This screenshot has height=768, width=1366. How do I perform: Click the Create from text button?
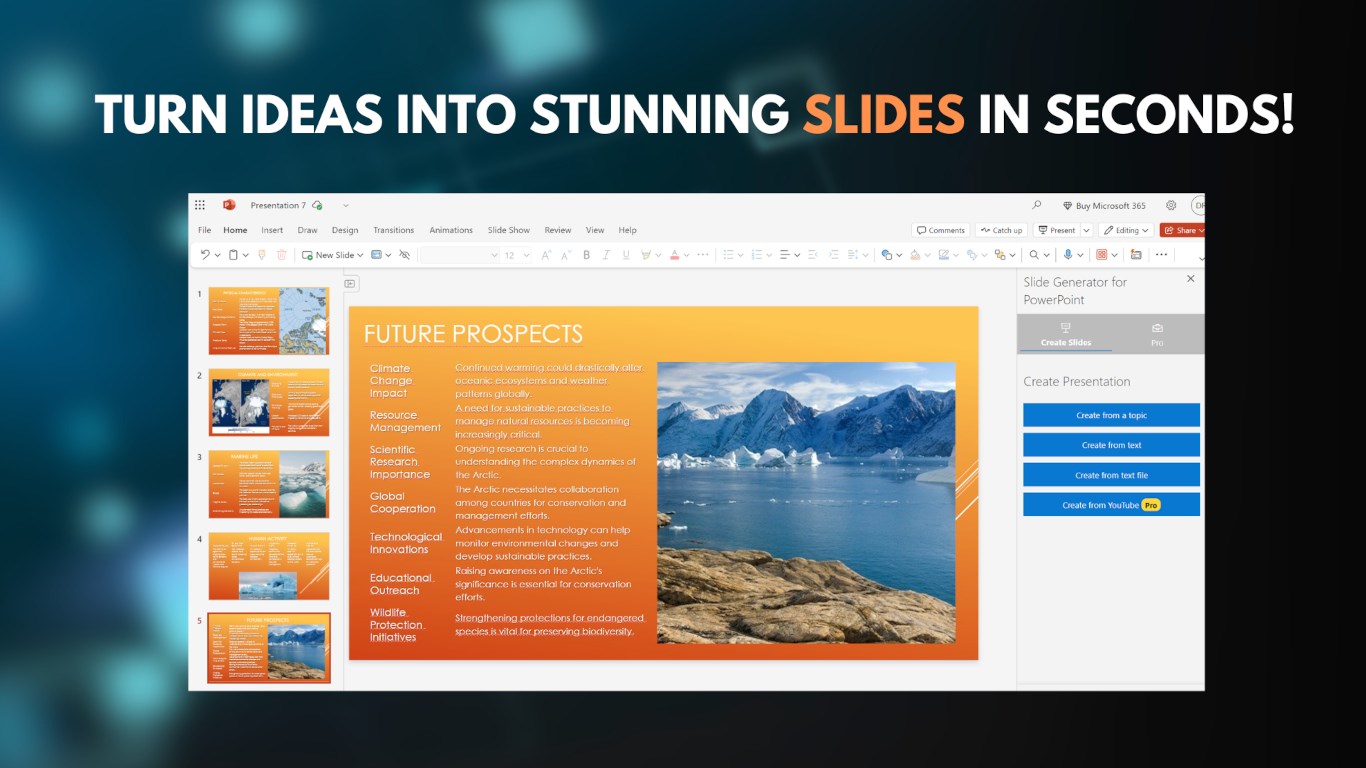pyautogui.click(x=1111, y=445)
